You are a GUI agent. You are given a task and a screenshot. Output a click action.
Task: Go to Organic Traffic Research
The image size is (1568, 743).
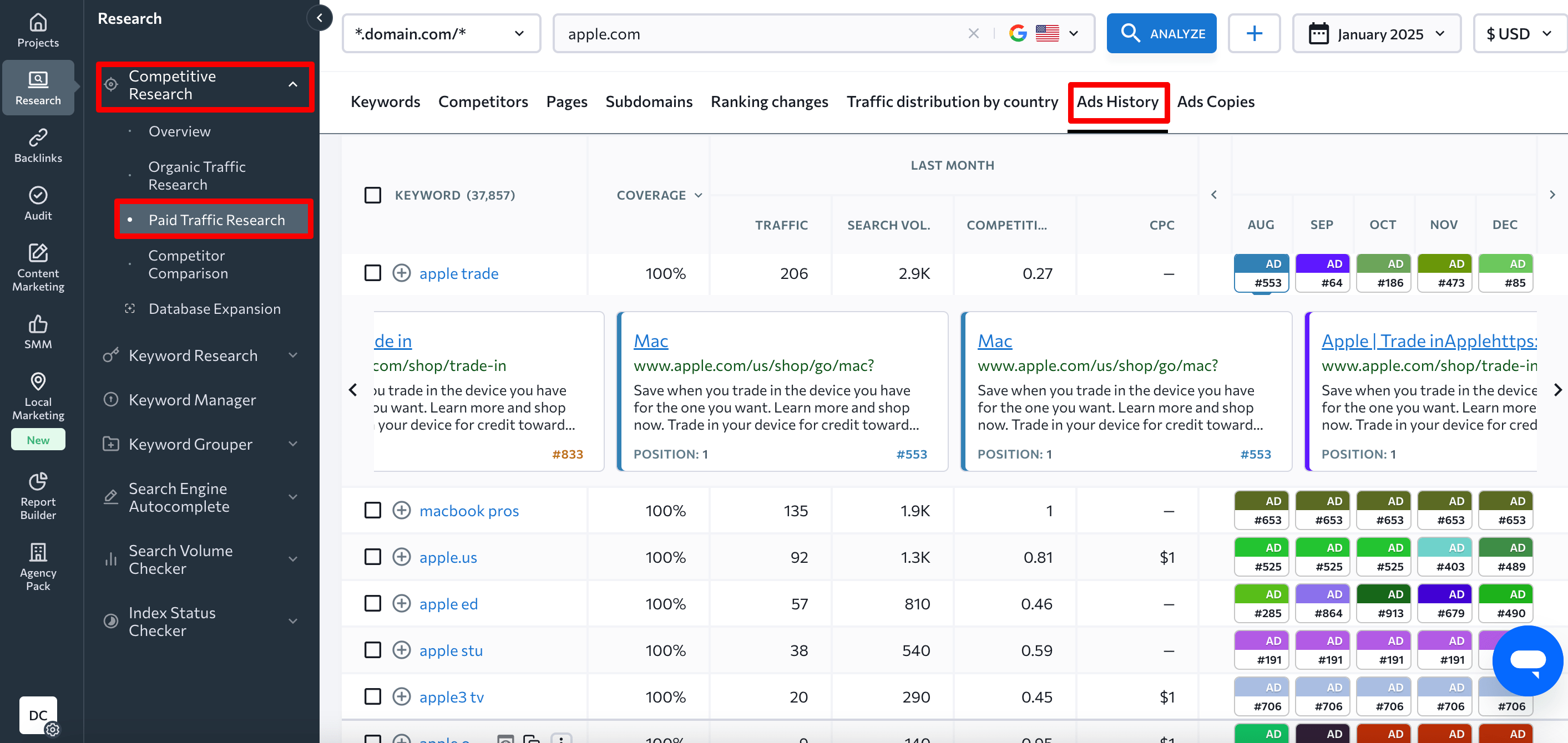[196, 175]
